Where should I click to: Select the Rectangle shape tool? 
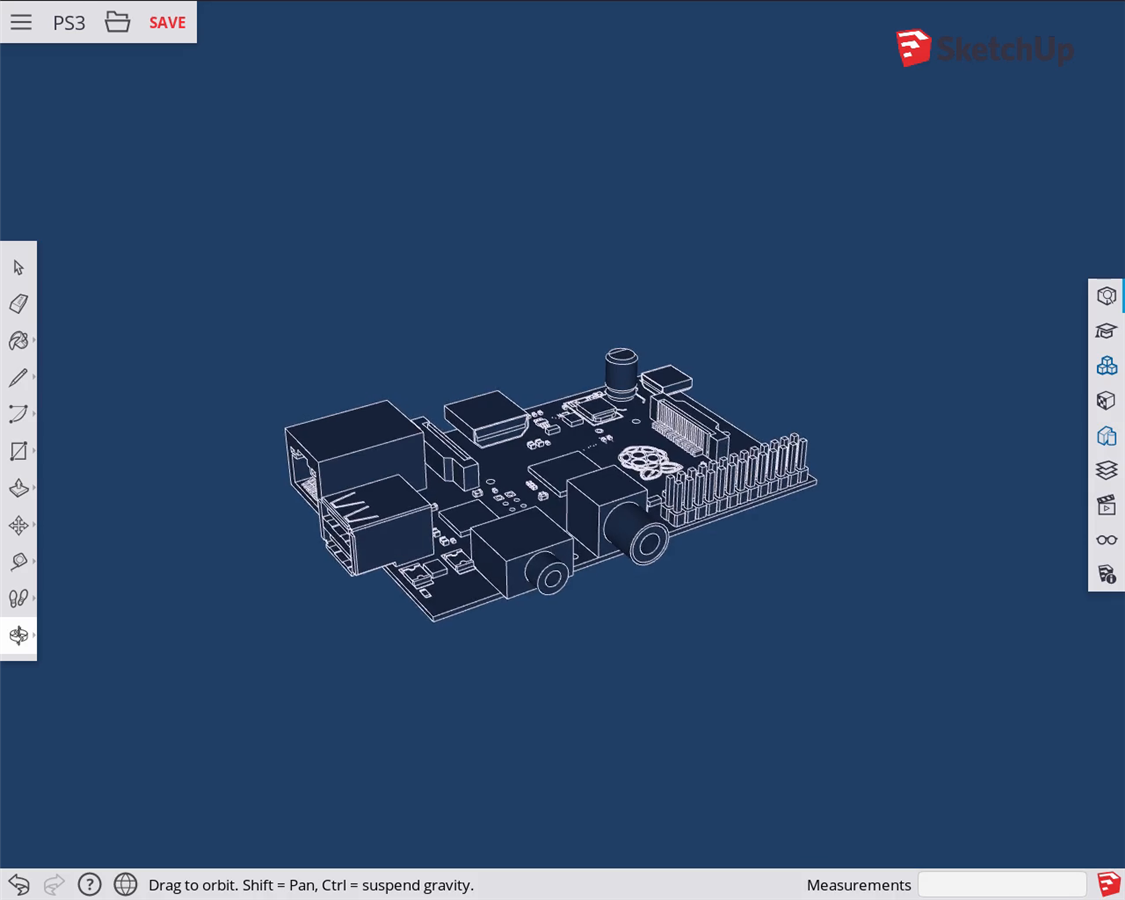19,451
